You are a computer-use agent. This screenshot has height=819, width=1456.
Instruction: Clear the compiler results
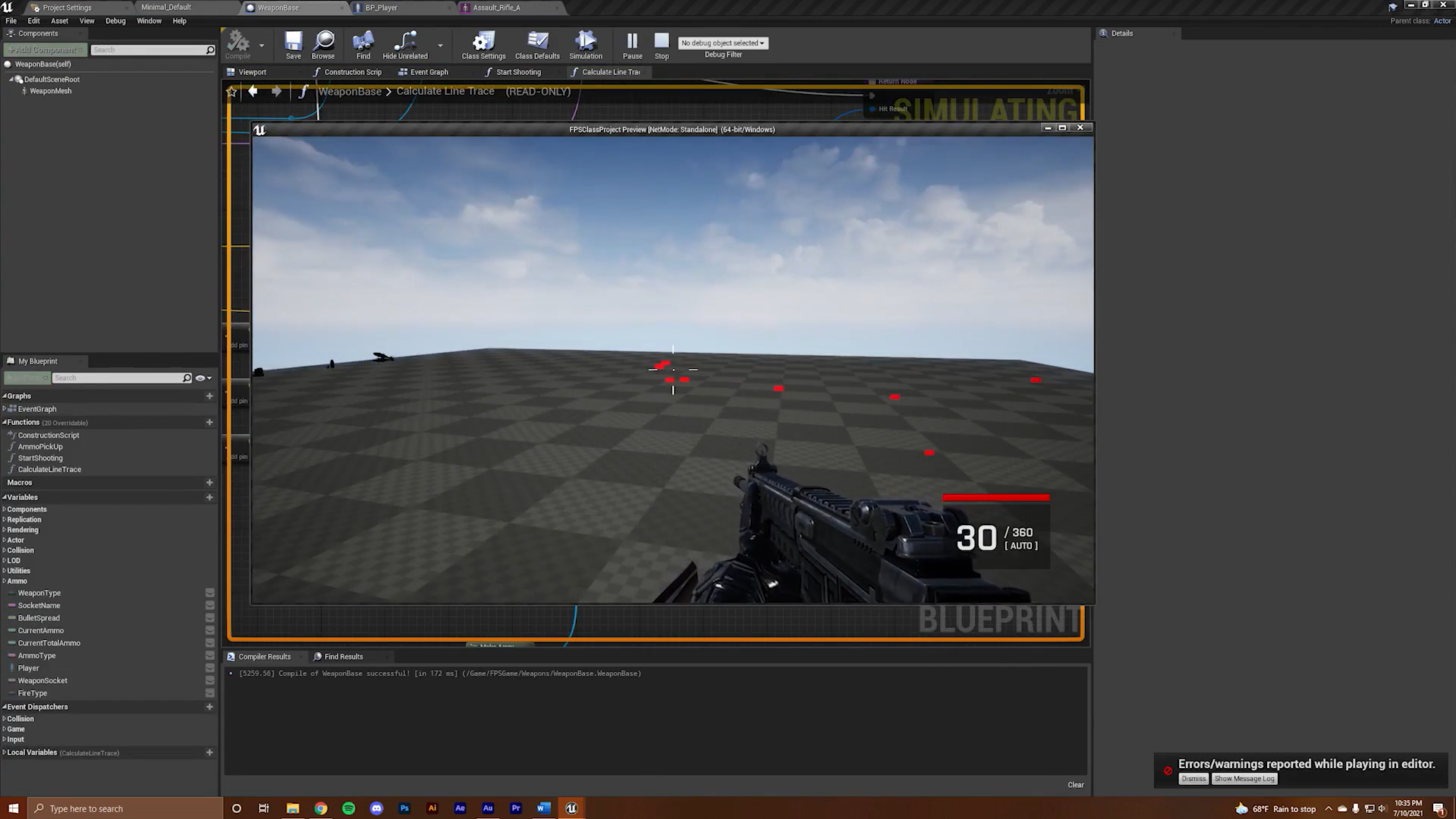[1075, 785]
